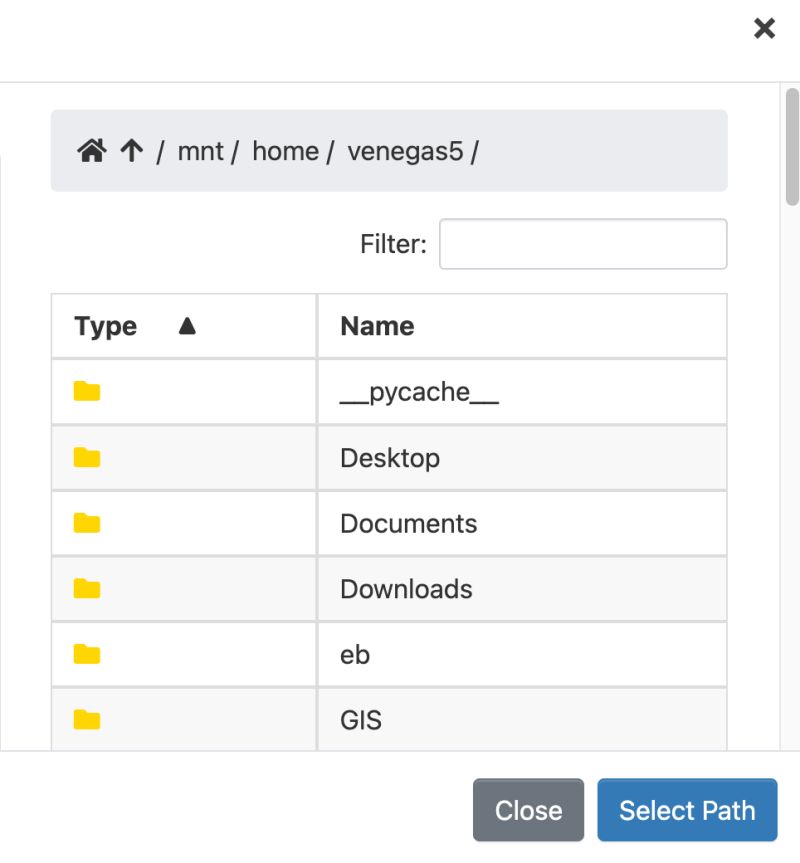Click inside the Filter input box
Viewport: 800px width, 863px height.
pos(582,243)
